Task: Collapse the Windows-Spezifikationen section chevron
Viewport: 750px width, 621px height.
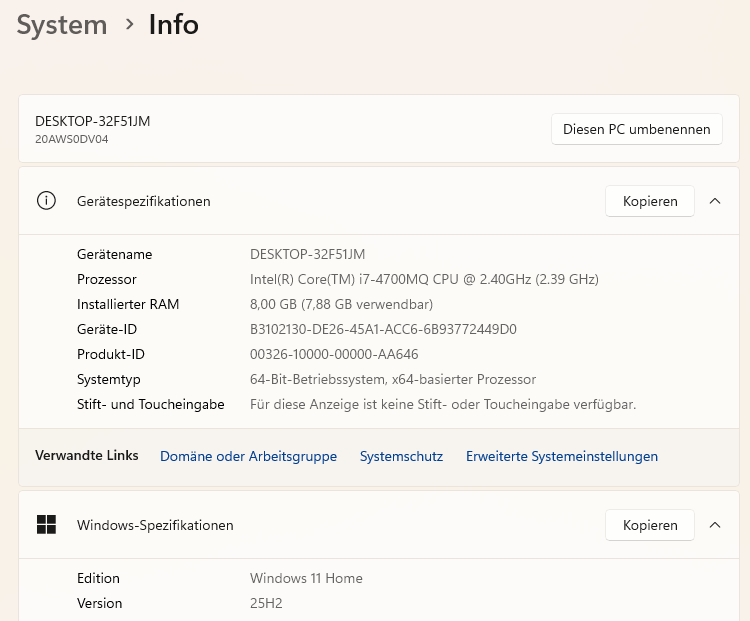Action: [715, 525]
